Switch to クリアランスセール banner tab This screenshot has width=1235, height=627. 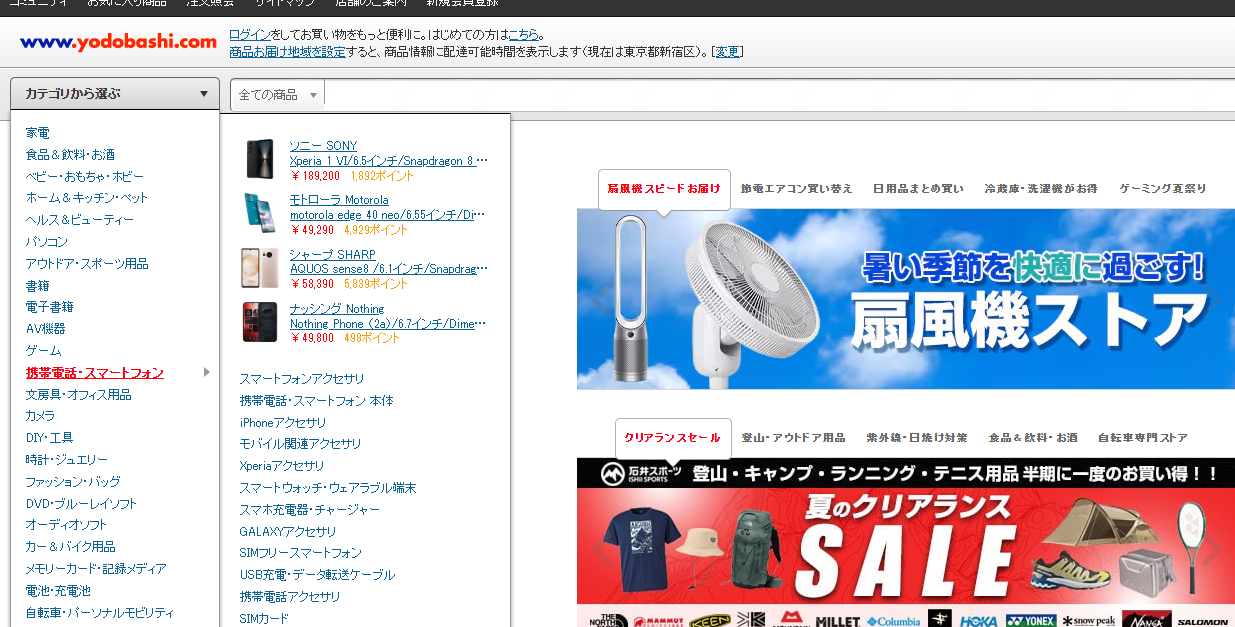672,438
